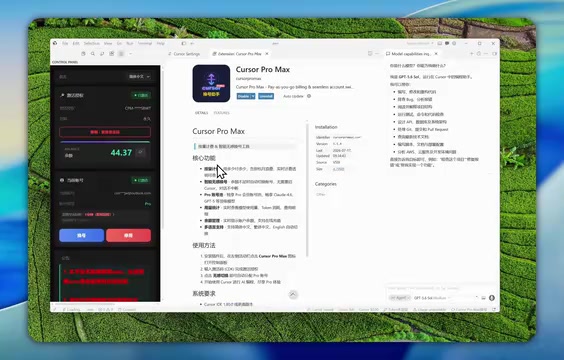Close the Extension: Cursor Pro Max tab
Viewport: 564px width, 360px height.
coord(267,54)
